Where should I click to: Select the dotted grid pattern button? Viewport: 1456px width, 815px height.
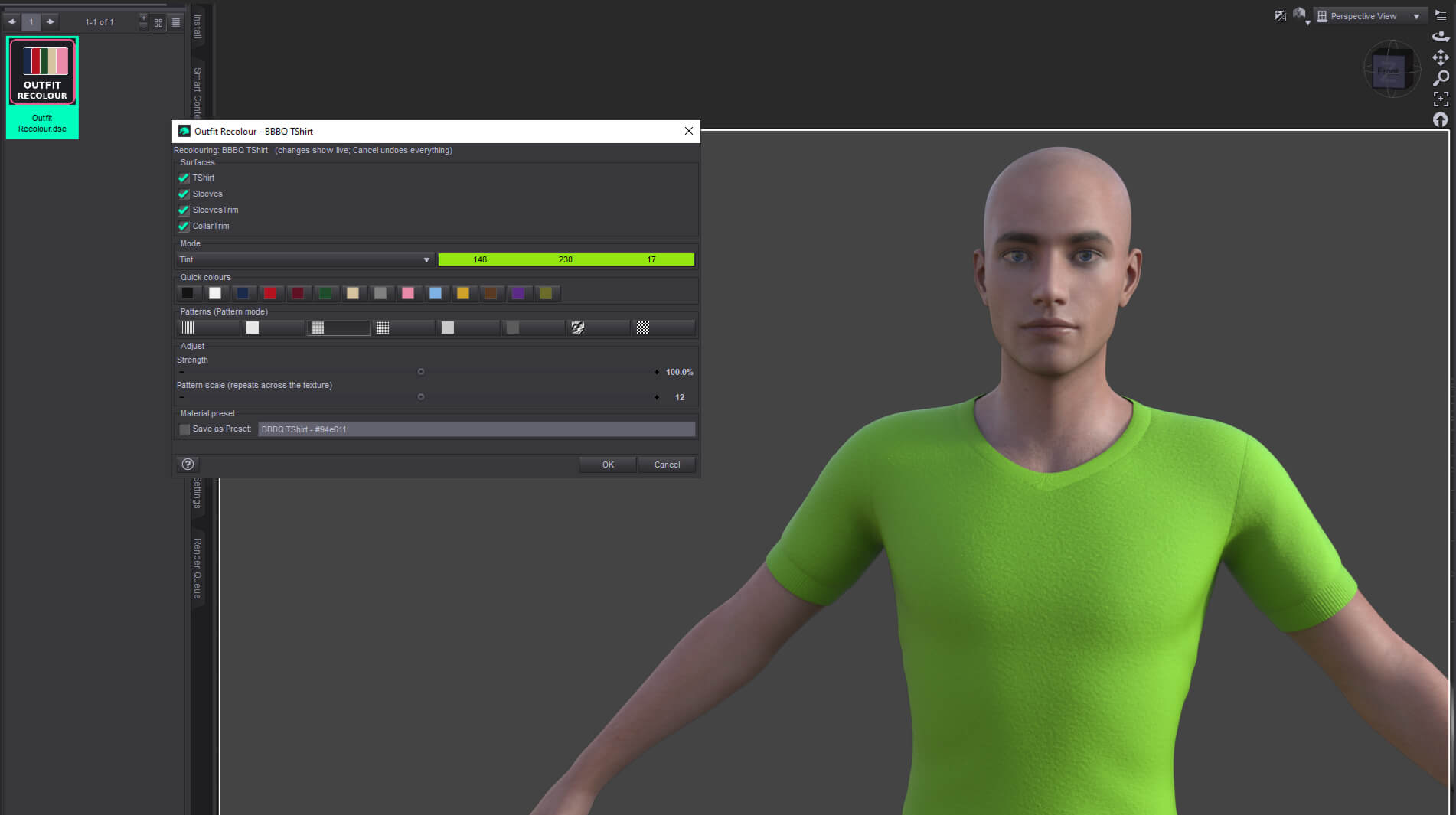403,328
